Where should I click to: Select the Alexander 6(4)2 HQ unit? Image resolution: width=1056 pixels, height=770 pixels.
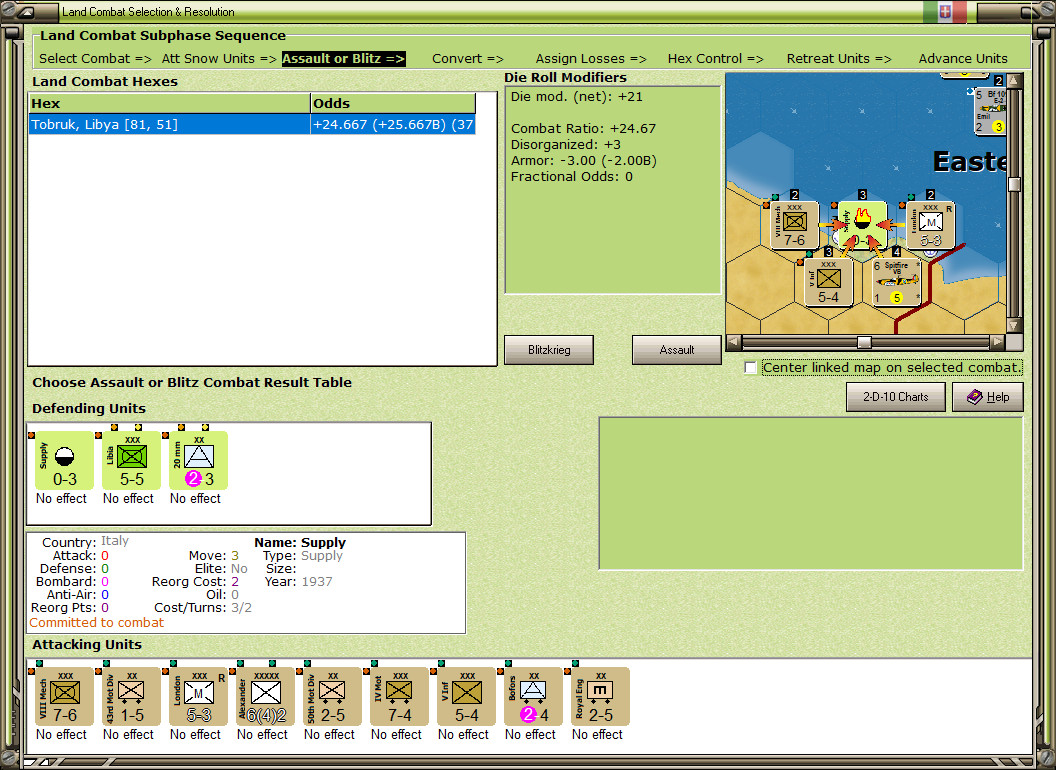[x=265, y=697]
